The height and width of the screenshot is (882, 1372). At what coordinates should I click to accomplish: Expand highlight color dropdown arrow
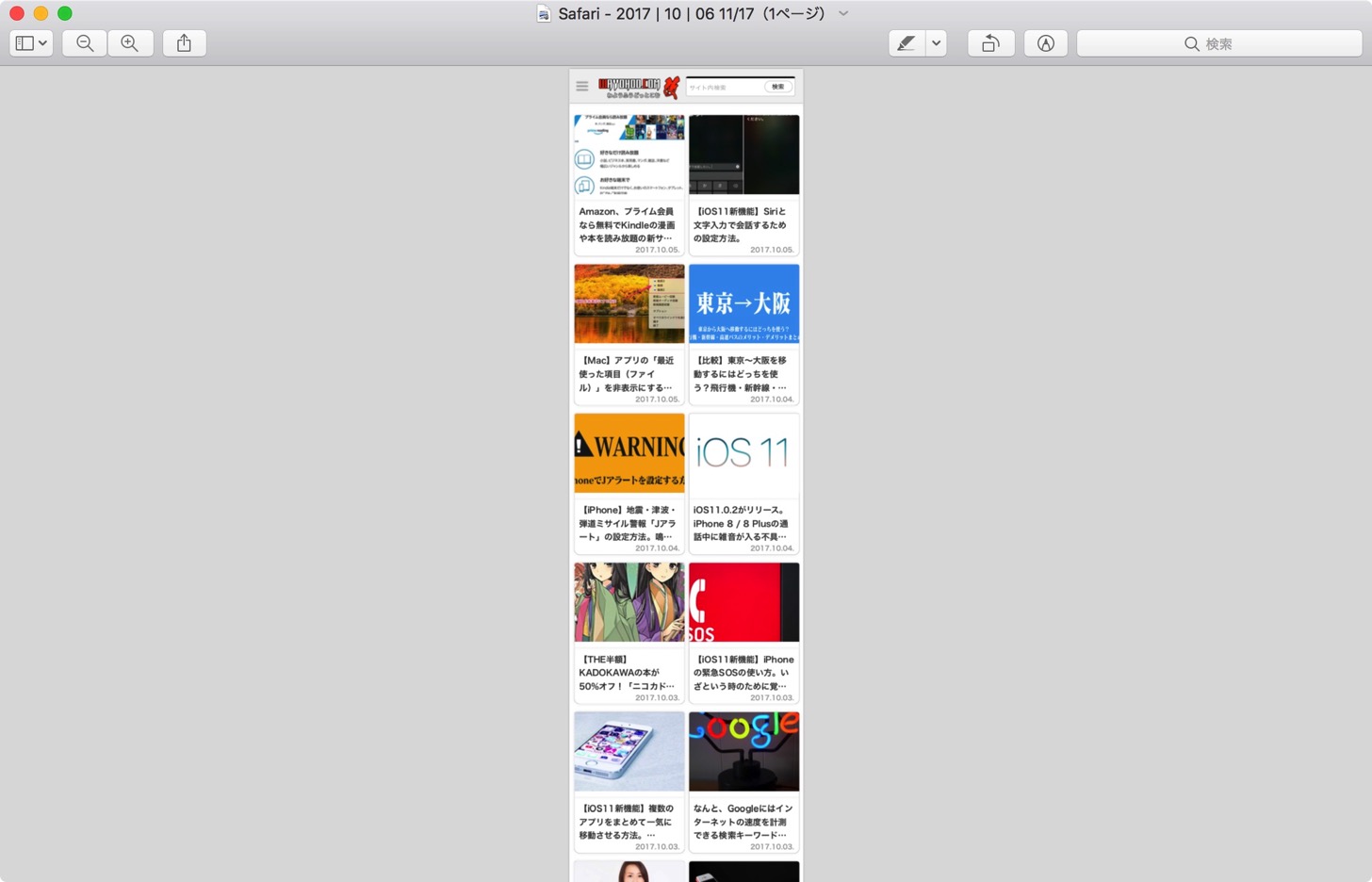pyautogui.click(x=936, y=43)
